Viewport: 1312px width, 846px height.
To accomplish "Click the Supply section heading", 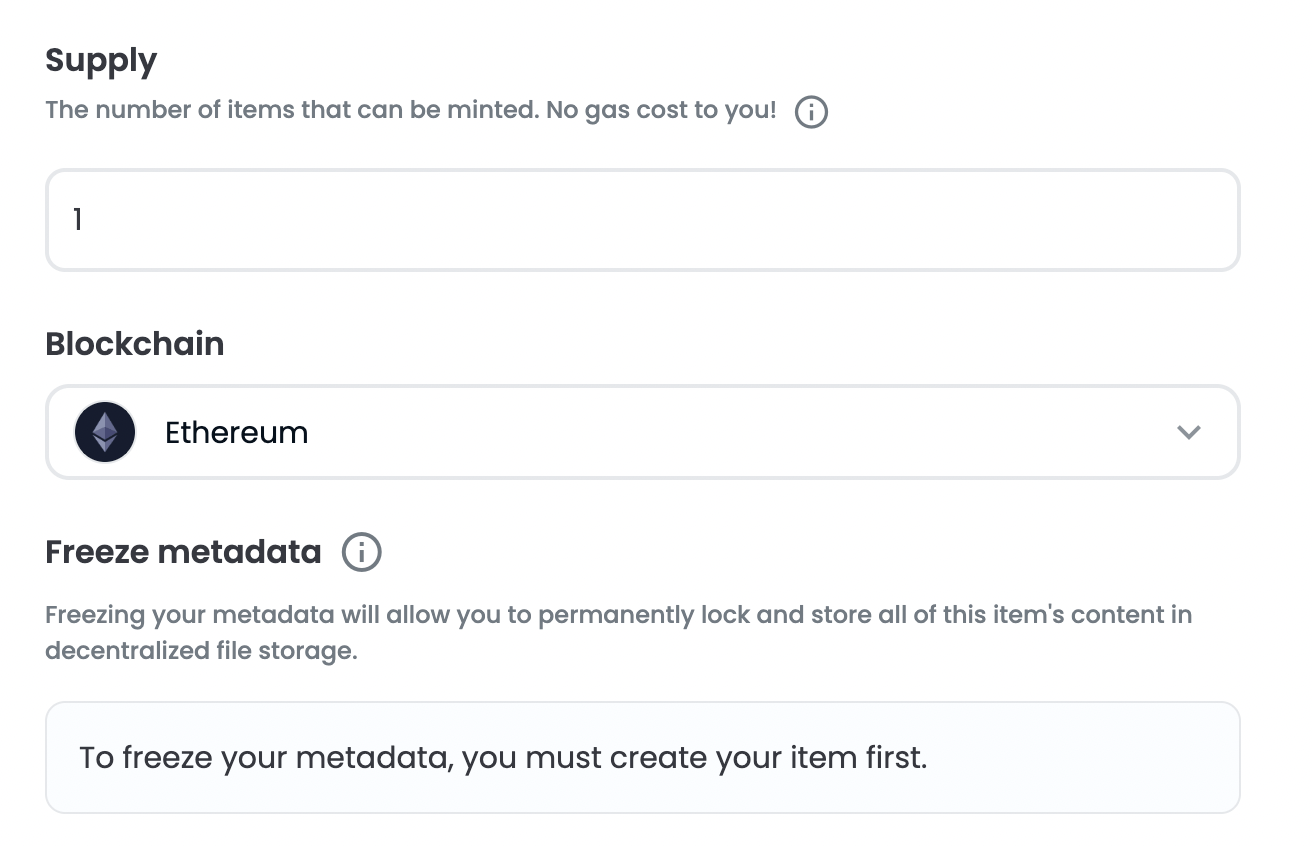I will click(x=101, y=61).
